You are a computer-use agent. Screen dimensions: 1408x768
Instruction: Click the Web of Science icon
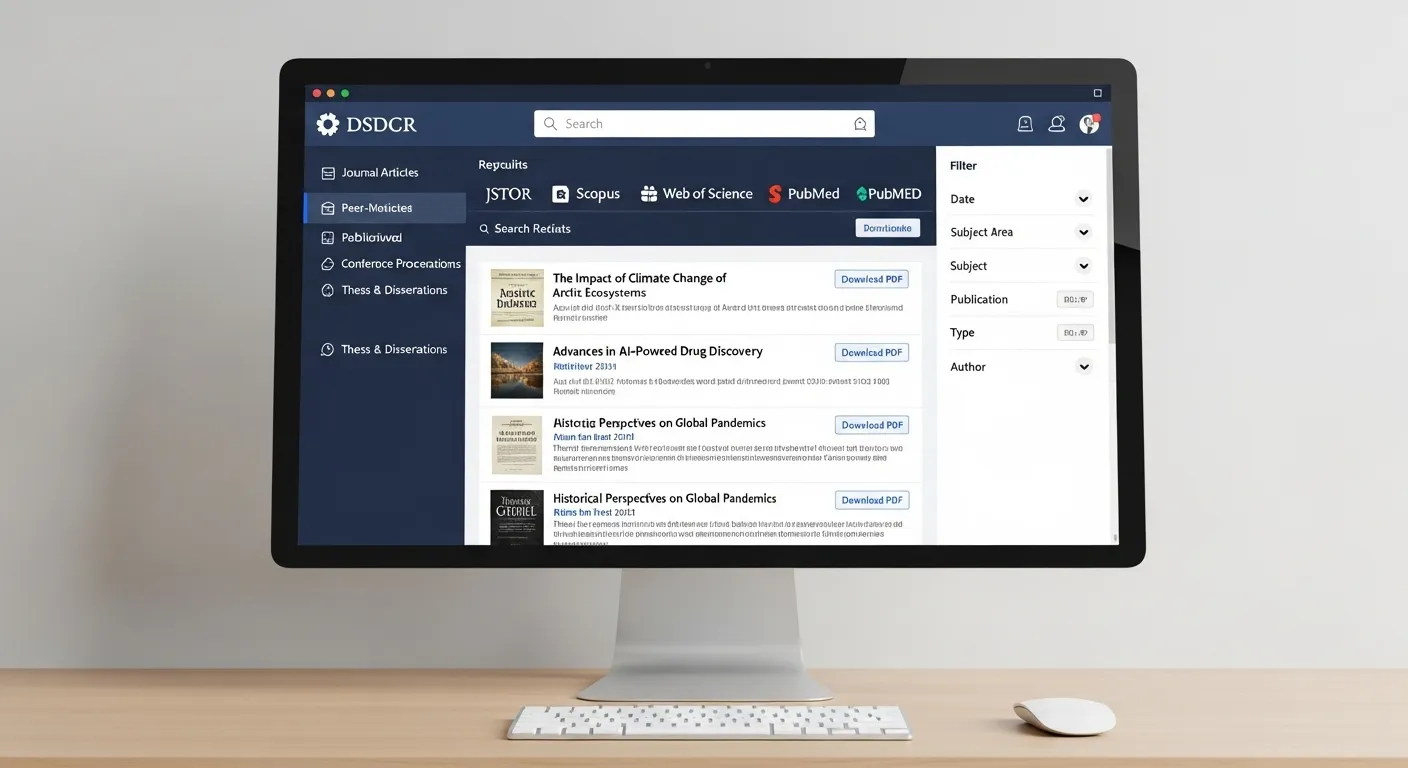pyautogui.click(x=648, y=193)
